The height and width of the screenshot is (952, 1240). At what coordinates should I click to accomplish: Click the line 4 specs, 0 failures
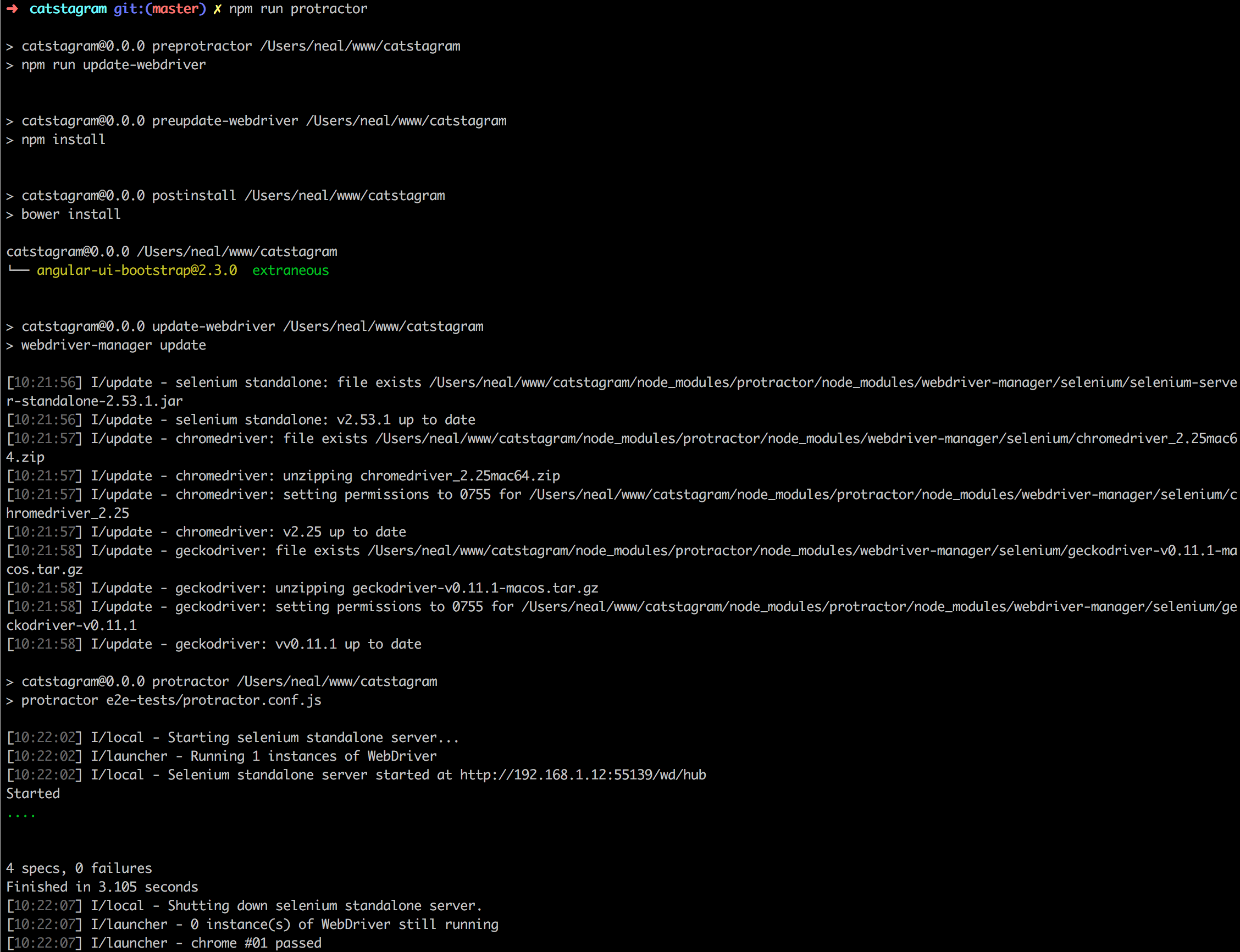(79, 868)
